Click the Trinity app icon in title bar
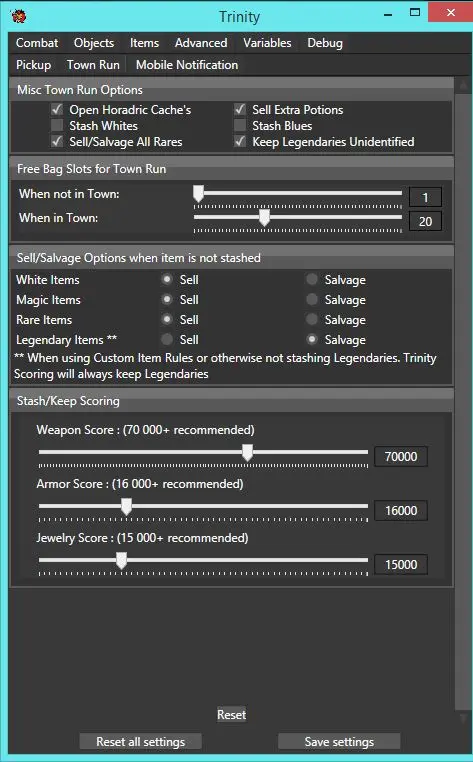The image size is (473, 762). pyautogui.click(x=19, y=16)
